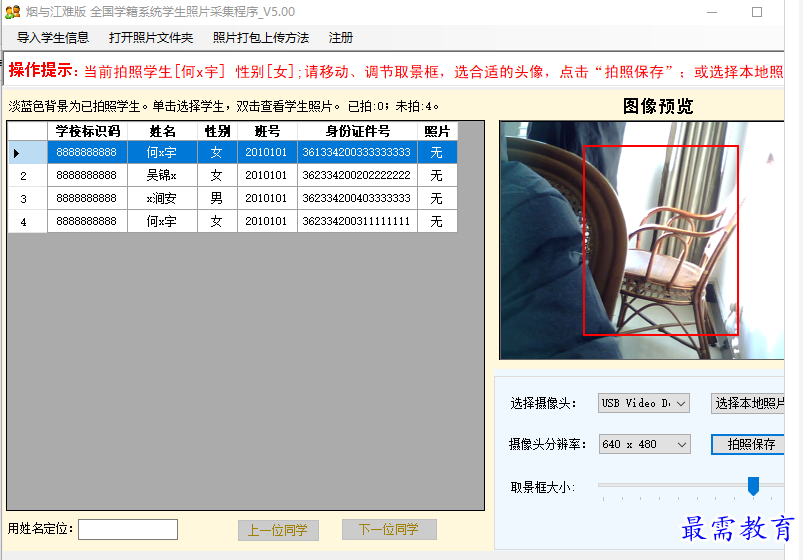The height and width of the screenshot is (560, 803).
Task: Click the 身份证件号 column header
Action: tap(357, 131)
